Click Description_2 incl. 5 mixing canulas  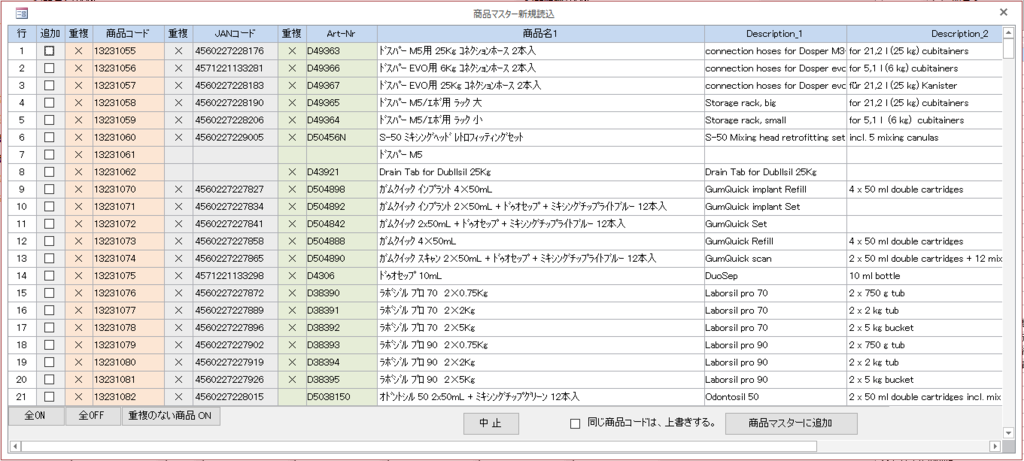coord(925,137)
